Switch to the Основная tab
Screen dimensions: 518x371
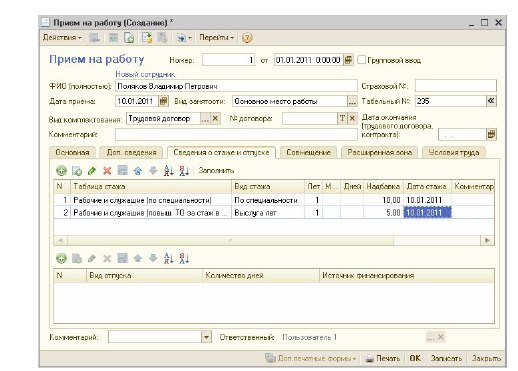(72, 152)
